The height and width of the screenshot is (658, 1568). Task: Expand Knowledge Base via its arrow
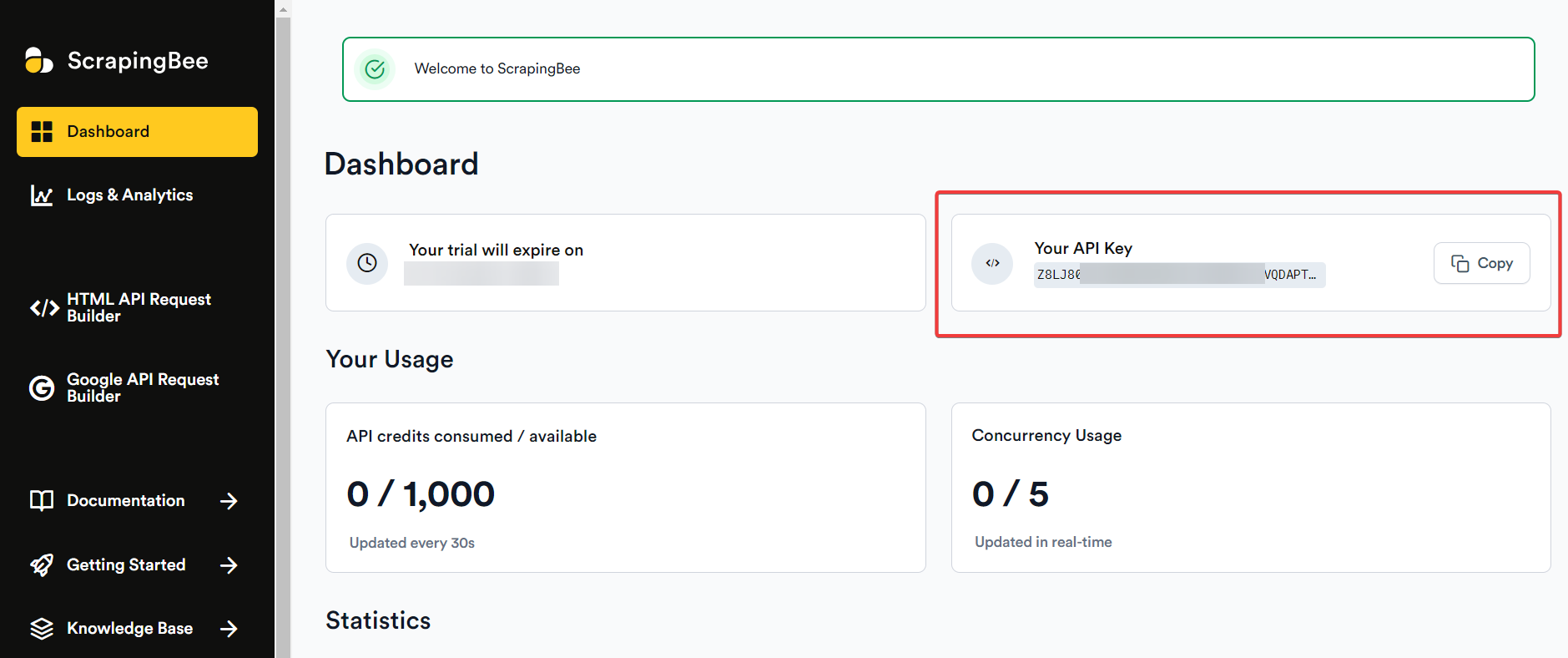229,629
